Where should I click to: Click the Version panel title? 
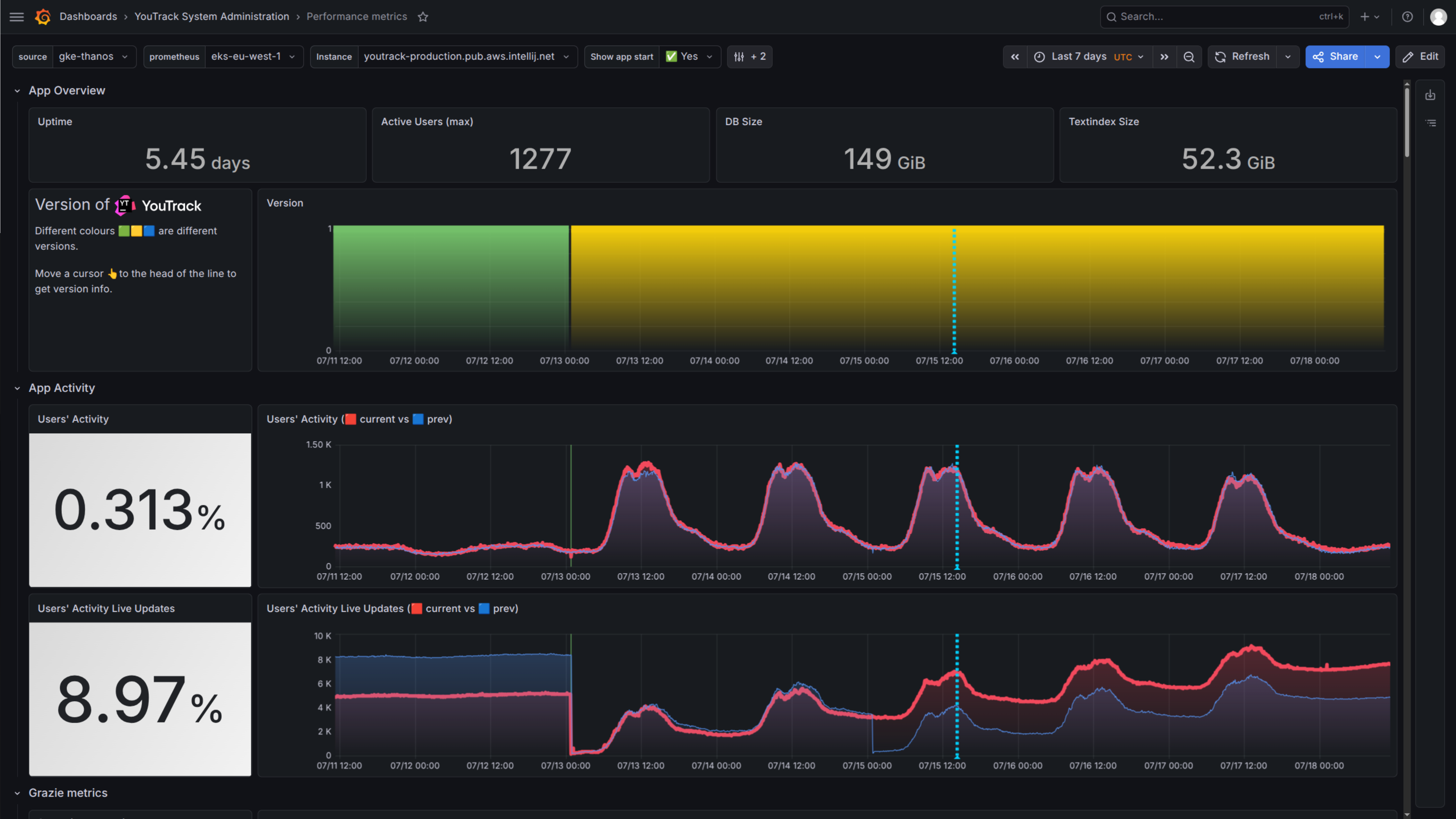point(285,203)
